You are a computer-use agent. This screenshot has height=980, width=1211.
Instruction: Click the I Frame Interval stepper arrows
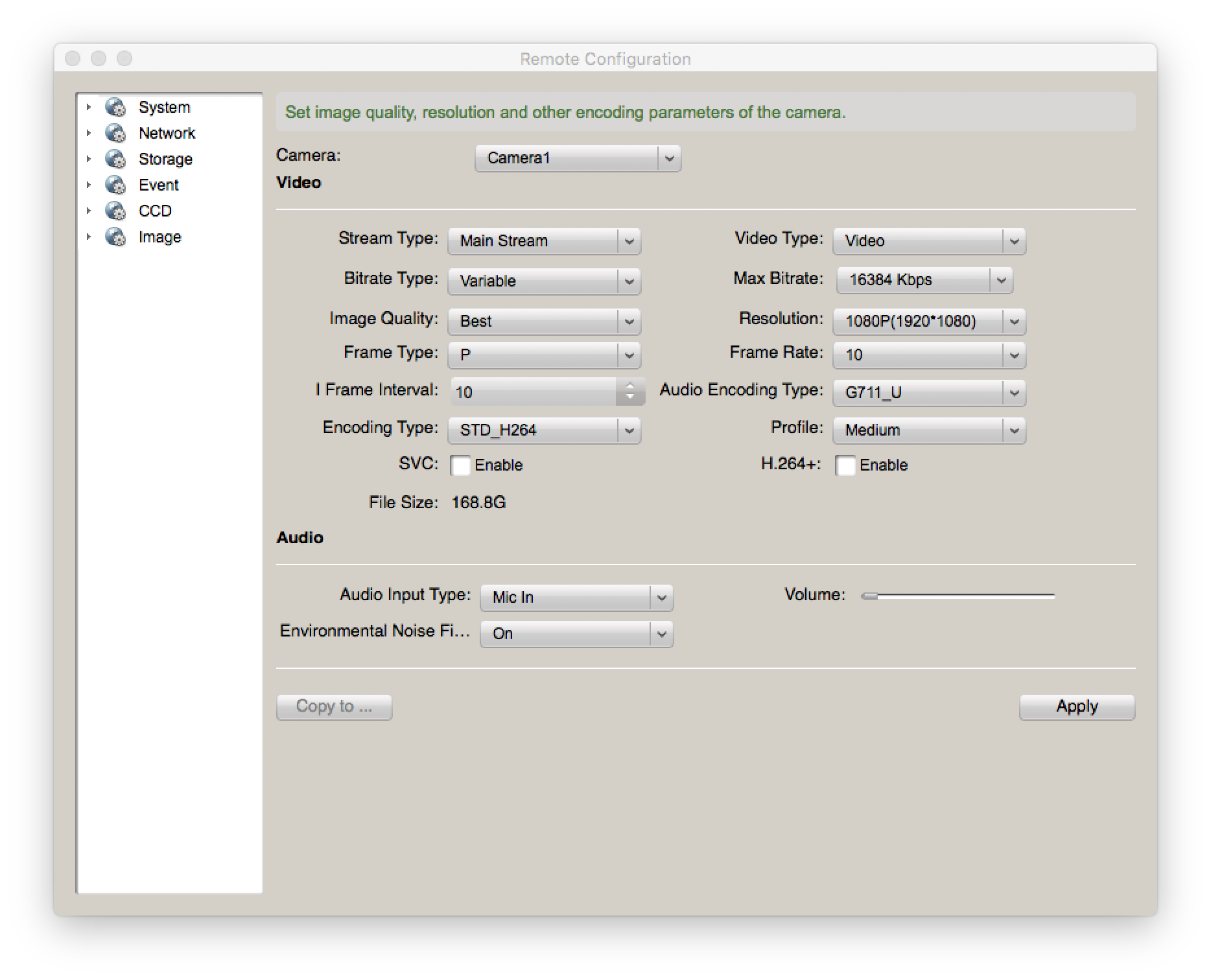point(629,391)
